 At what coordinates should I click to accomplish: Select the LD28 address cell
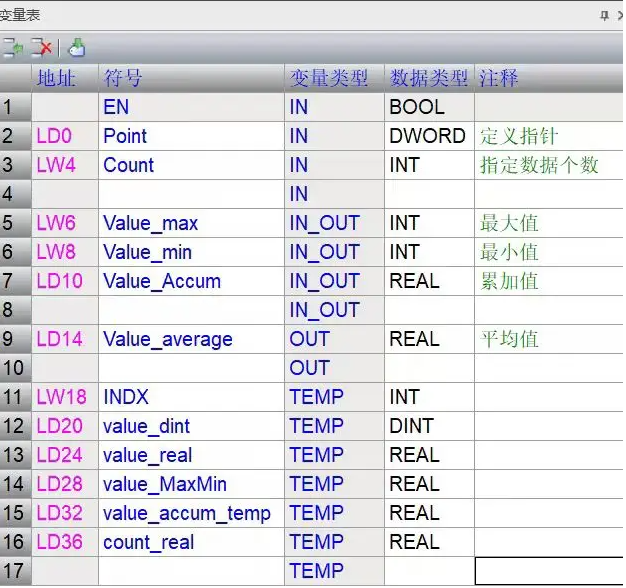pyautogui.click(x=65, y=484)
